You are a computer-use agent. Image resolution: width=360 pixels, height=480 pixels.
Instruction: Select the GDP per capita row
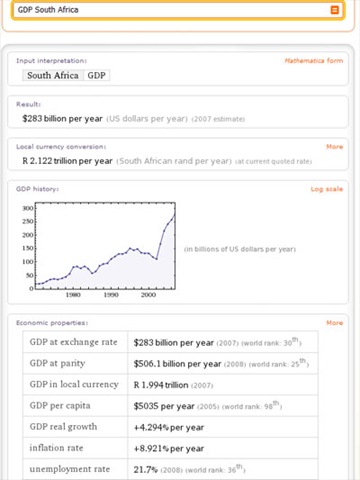pos(170,406)
